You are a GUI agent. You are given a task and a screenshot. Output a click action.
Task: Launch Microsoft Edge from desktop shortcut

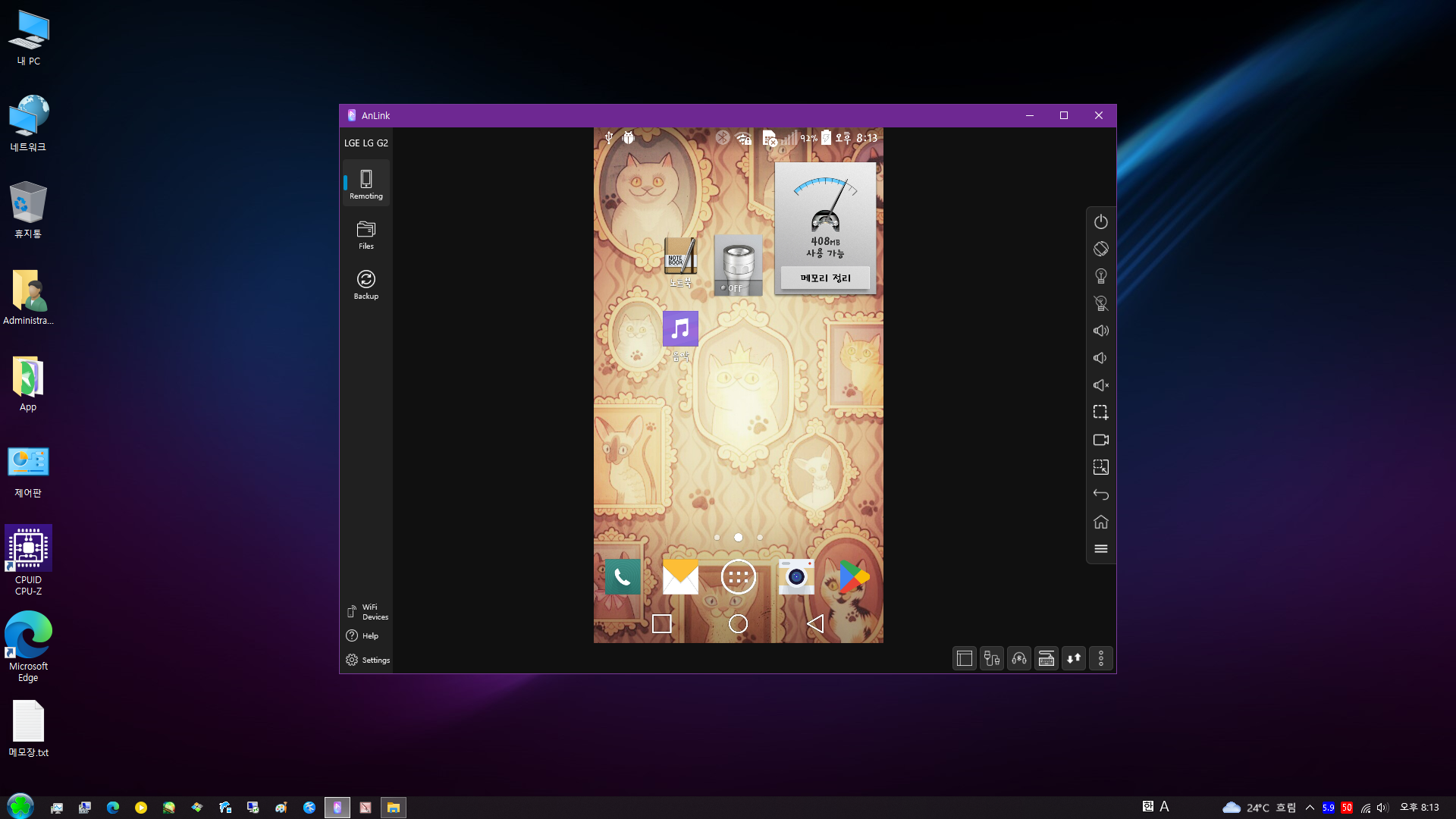tap(29, 647)
